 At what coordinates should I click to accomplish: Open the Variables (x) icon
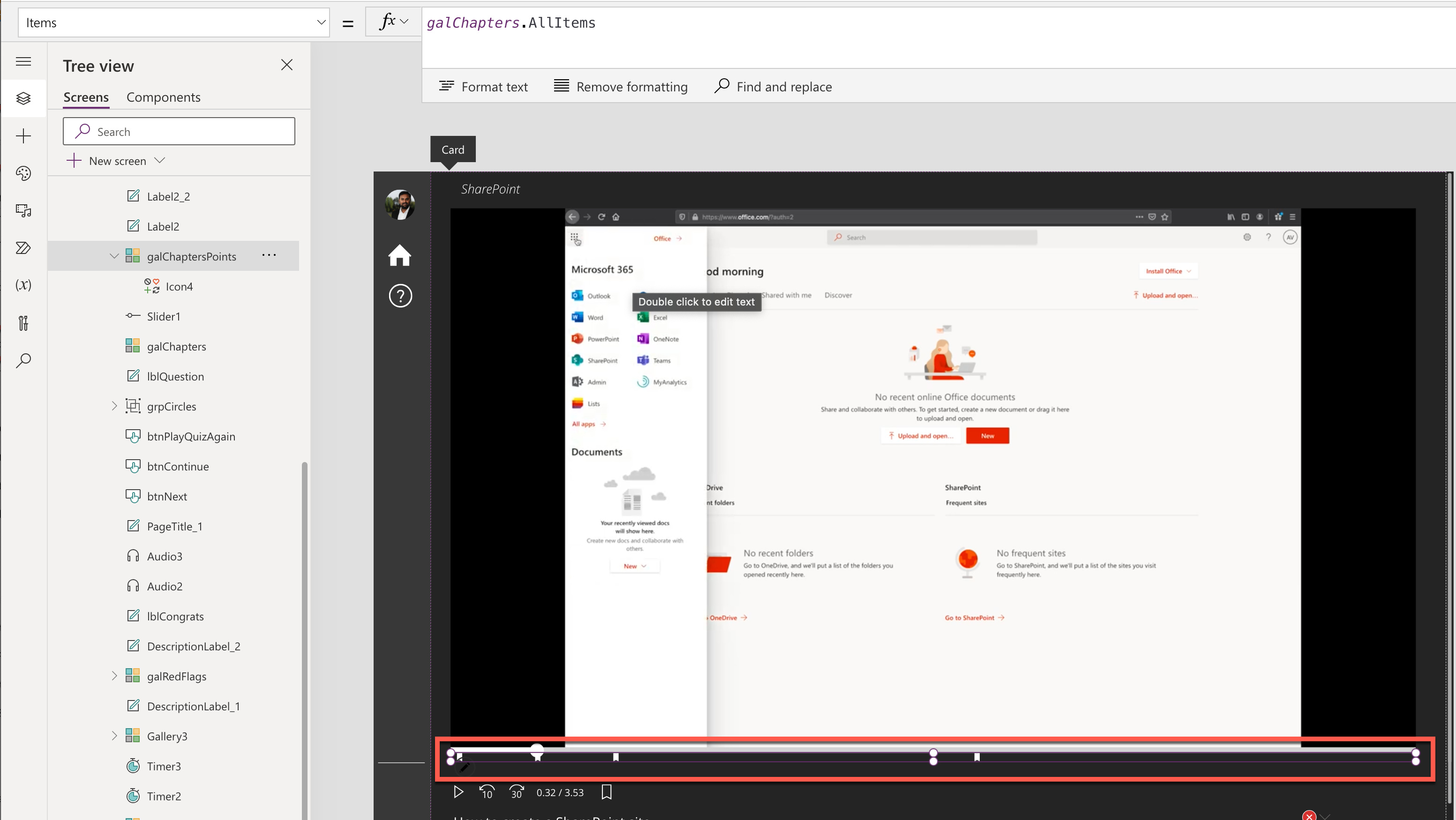[x=23, y=284]
